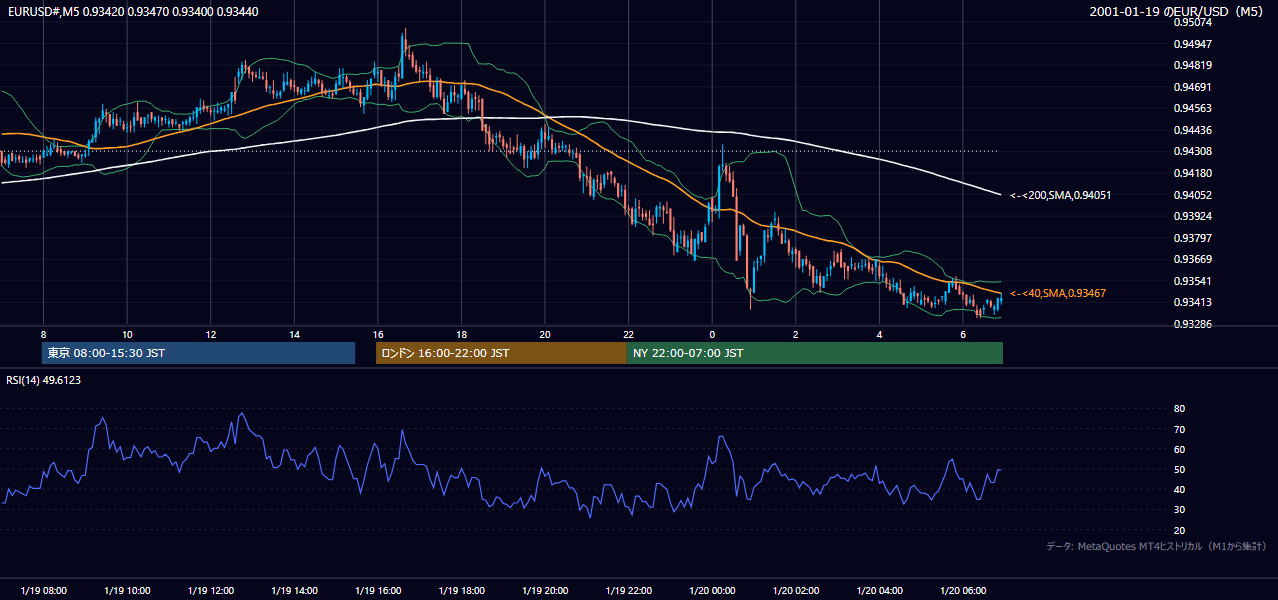Click the 1/19 08:00 time label
The width and height of the screenshot is (1278, 600).
pos(43,590)
